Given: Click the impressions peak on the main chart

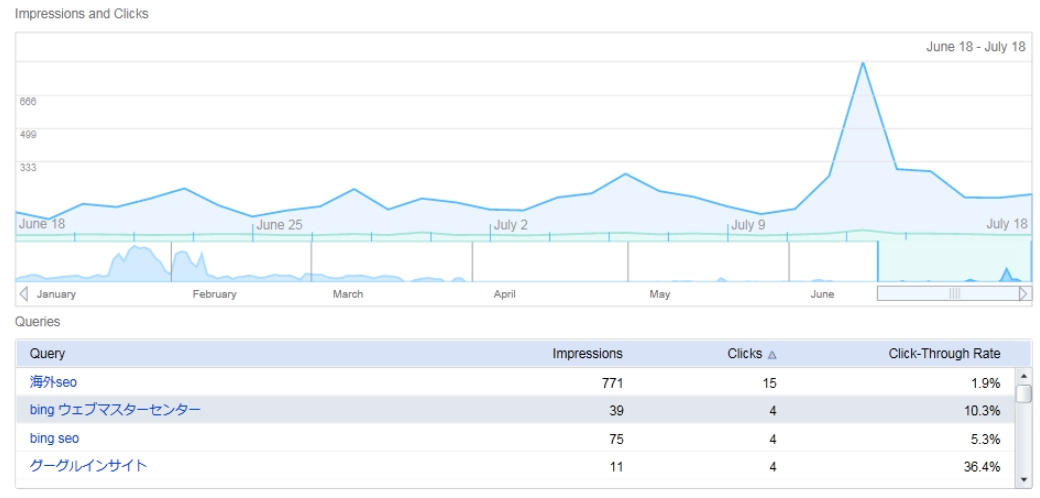Looking at the screenshot, I should tap(862, 63).
